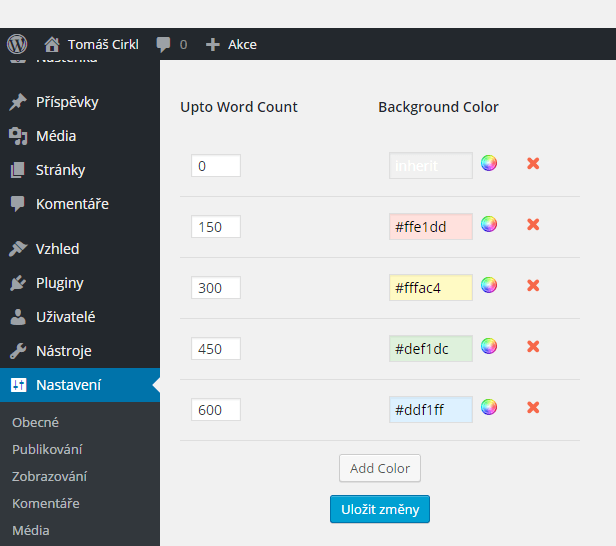Click the Uložit změny button

[x=380, y=509]
